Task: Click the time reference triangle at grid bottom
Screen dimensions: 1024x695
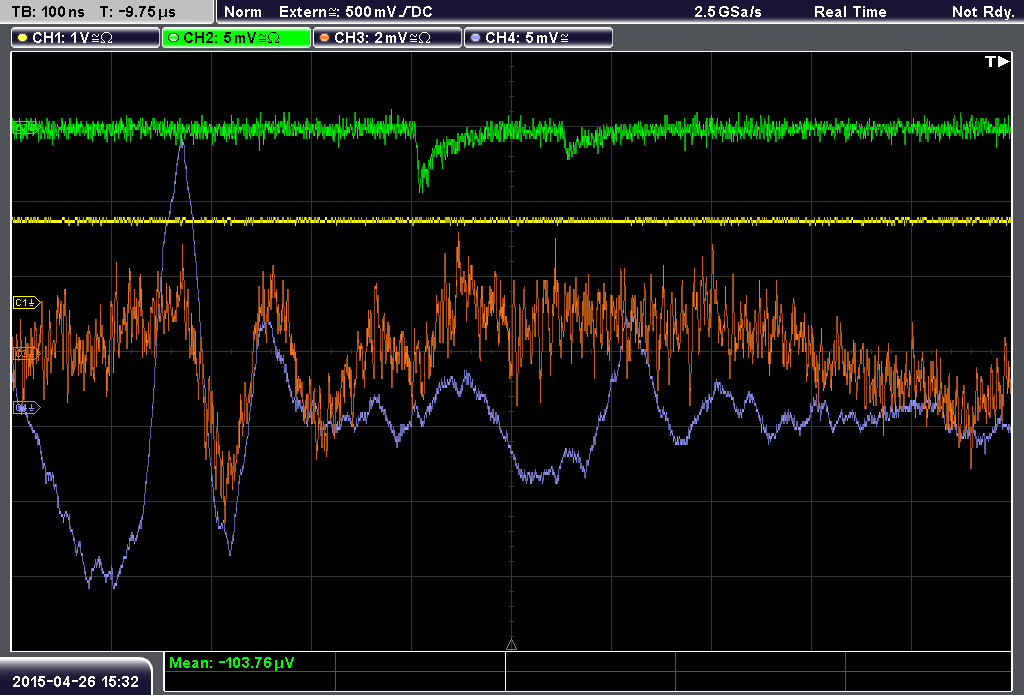Action: tap(511, 645)
